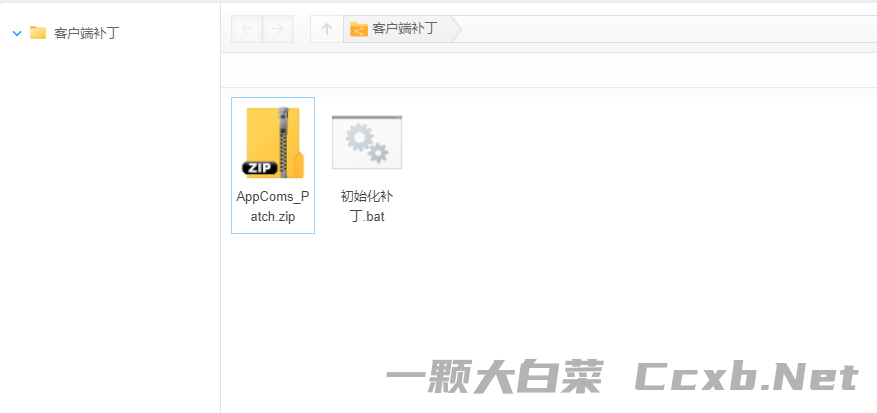877x413 pixels.
Task: Select the AppComs_Patch.zip archive icon
Action: [x=274, y=142]
